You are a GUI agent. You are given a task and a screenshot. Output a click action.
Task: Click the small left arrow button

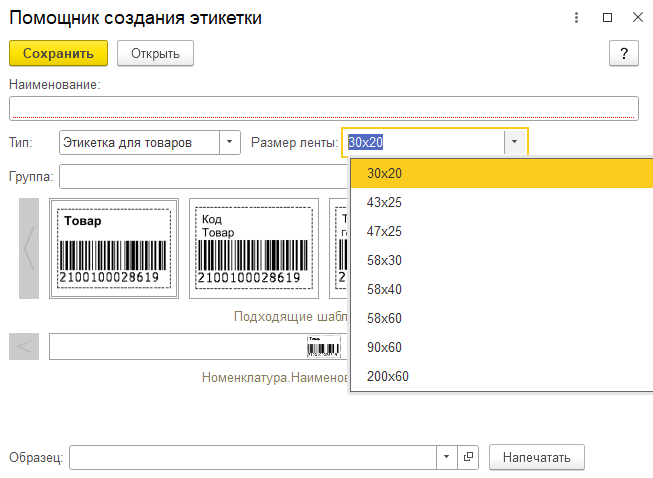24,346
